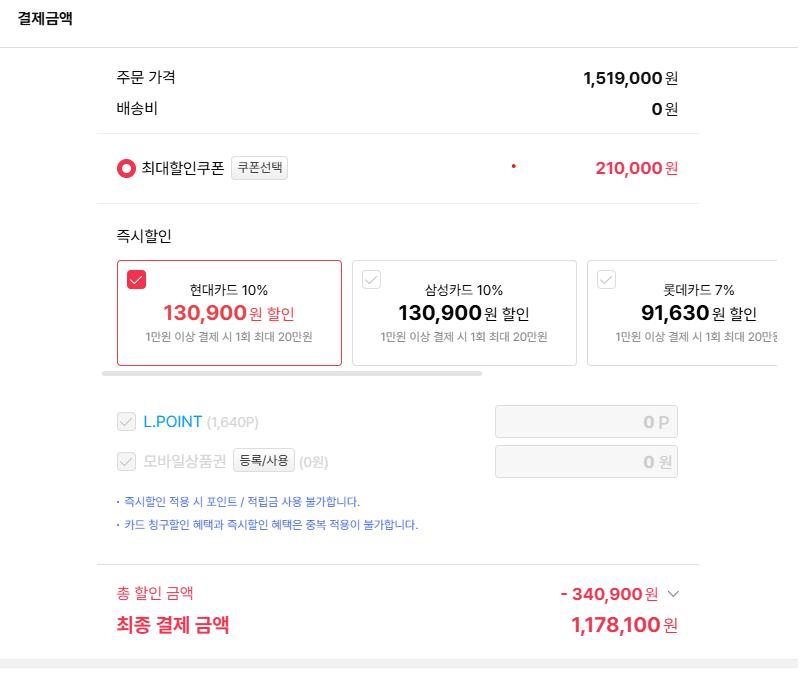
Task: Click the 최대할인쿠폰 label text
Action: [x=183, y=168]
